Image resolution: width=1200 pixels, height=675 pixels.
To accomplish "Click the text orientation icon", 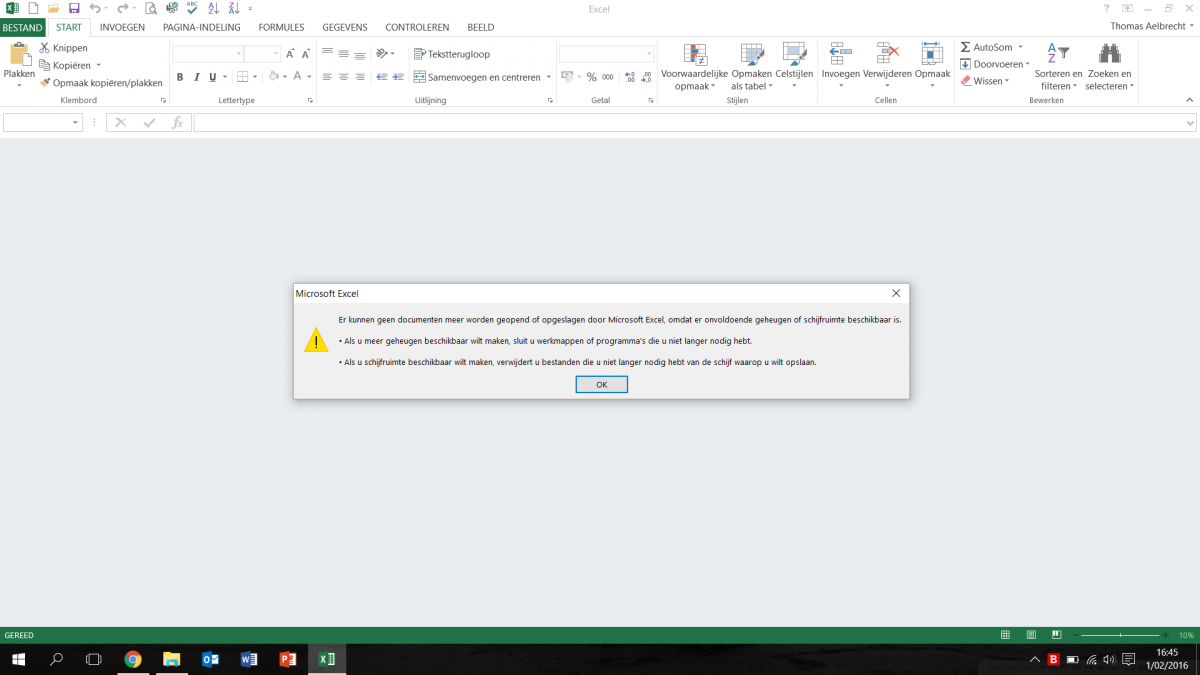I will tap(382, 53).
